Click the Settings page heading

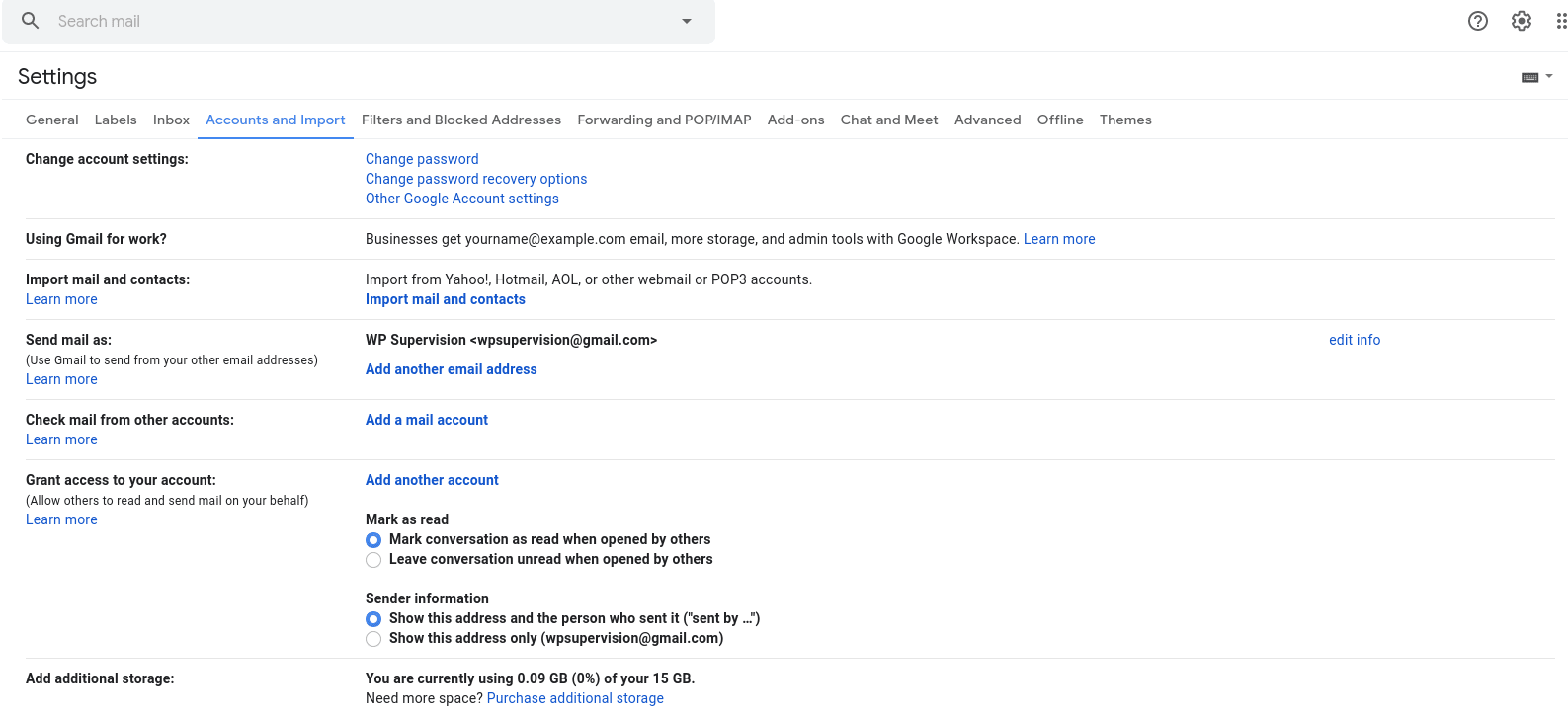click(57, 77)
